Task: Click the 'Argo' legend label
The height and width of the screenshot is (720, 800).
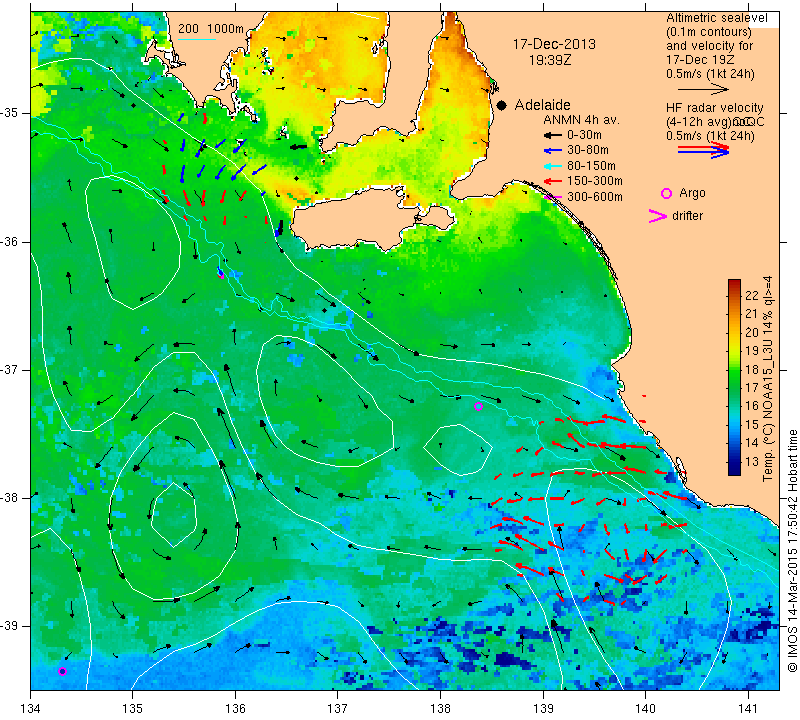Action: pyautogui.click(x=692, y=193)
